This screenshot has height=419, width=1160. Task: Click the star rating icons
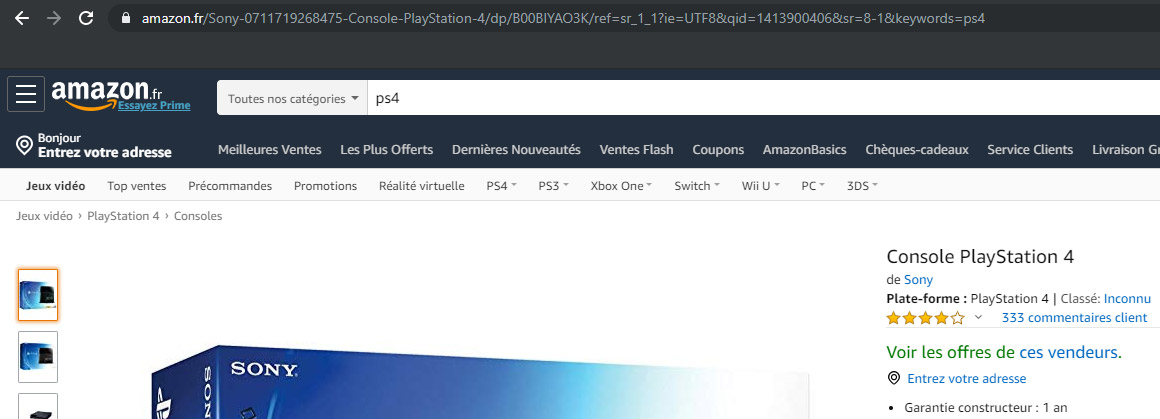[x=925, y=318]
